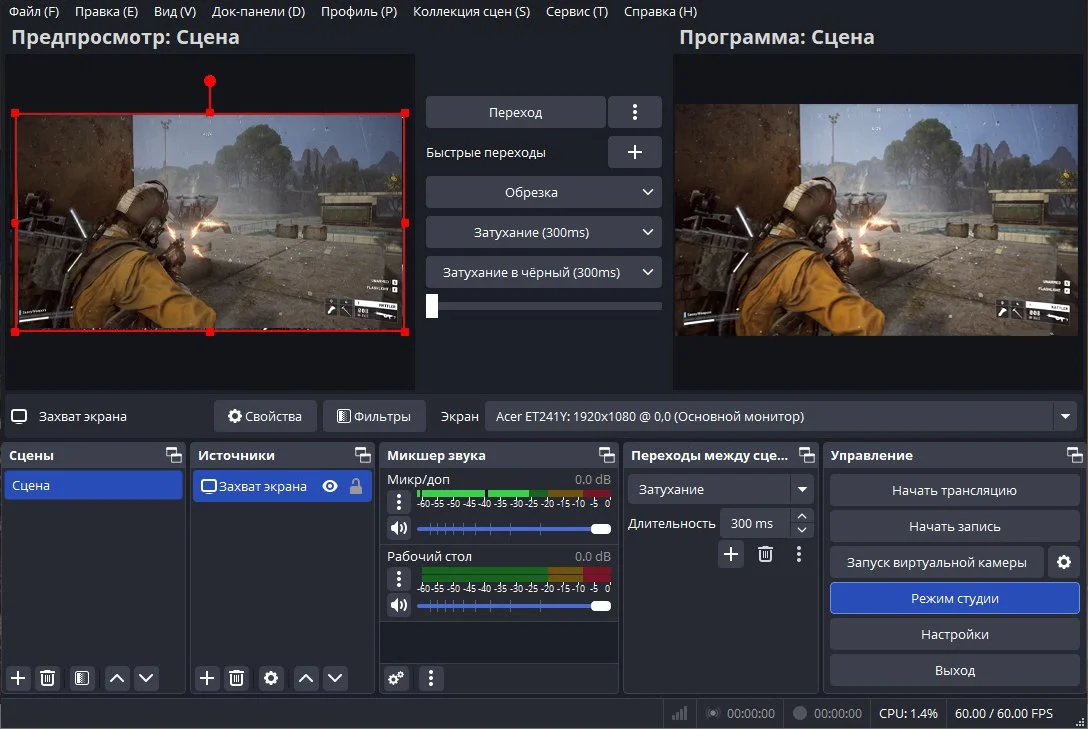Increase transition duration with up arrow
Screen dimensions: 1088x729
pyautogui.click(x=802, y=516)
